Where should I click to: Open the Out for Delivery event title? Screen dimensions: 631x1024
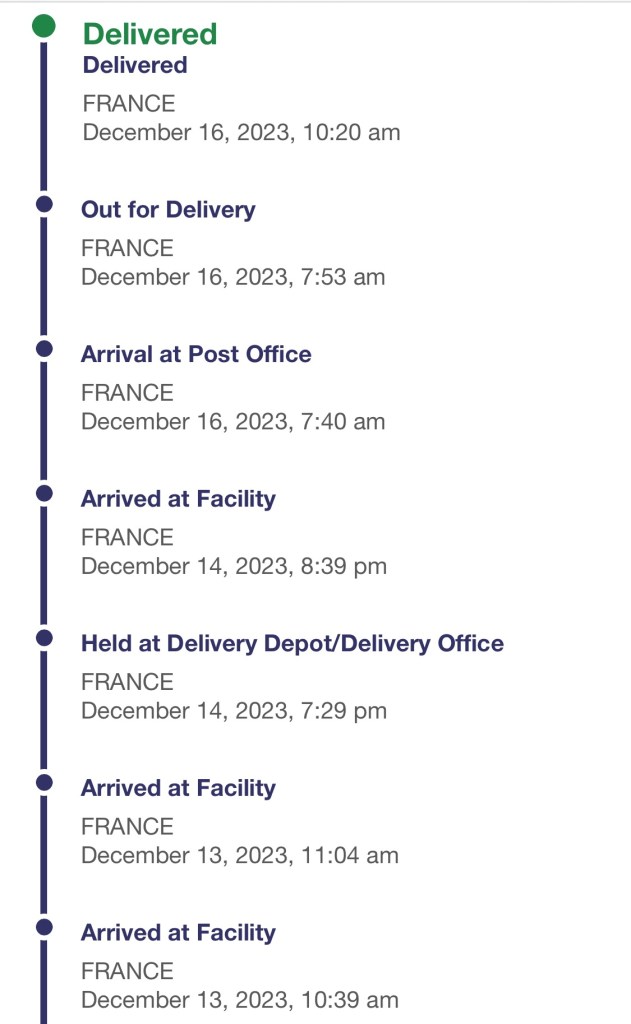pyautogui.click(x=168, y=210)
